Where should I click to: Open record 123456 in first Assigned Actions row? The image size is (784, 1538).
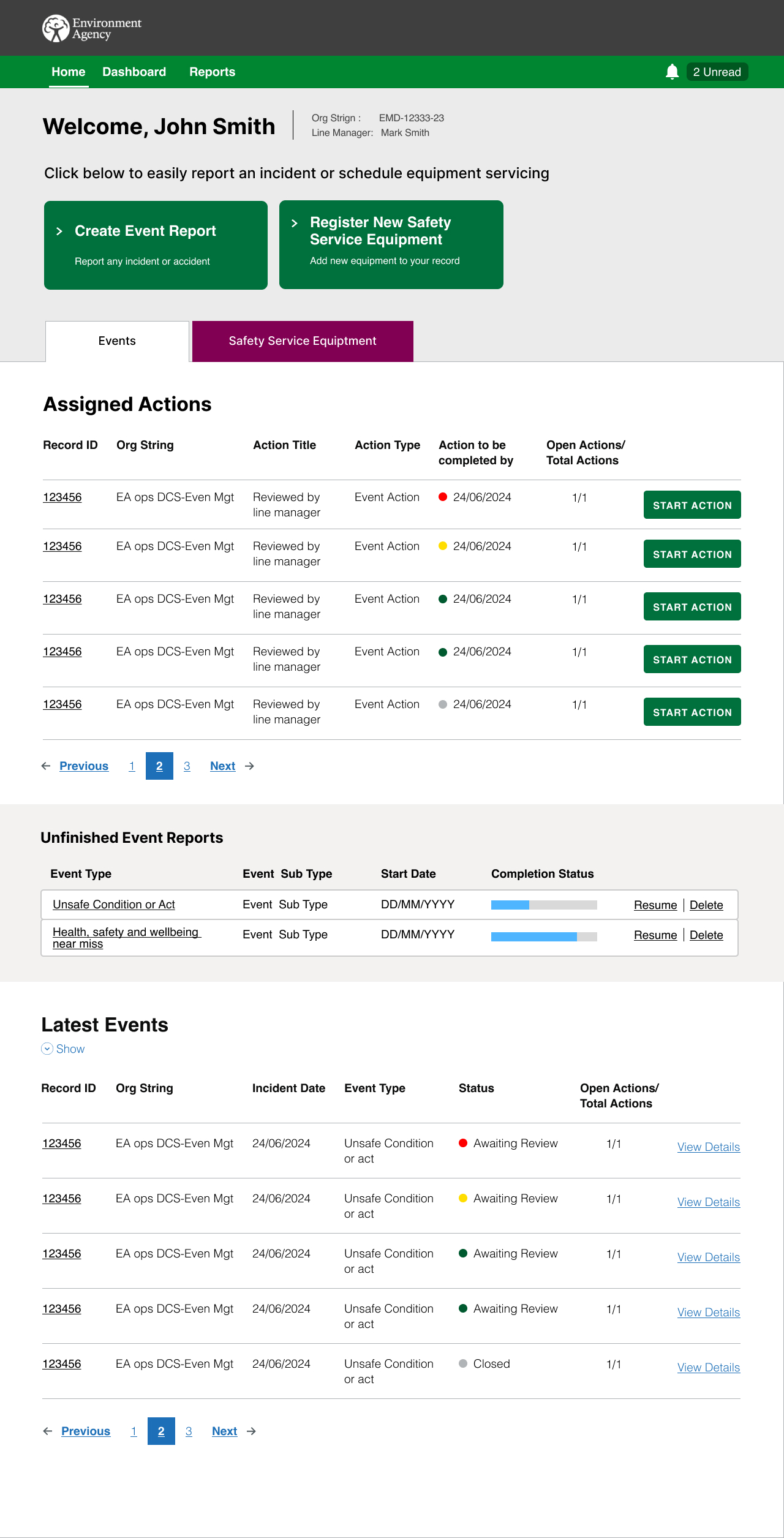click(x=62, y=497)
